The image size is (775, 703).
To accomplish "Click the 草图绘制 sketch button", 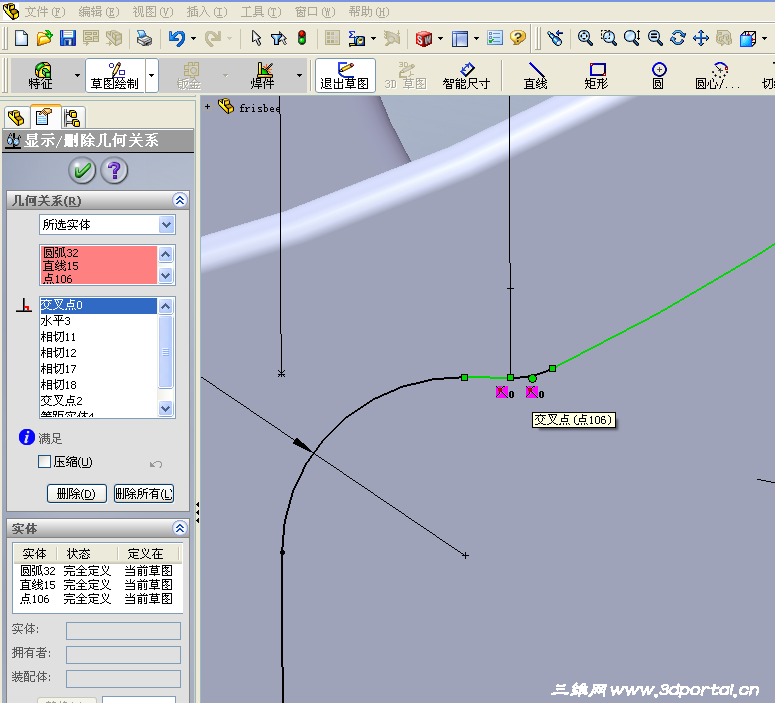I will (x=115, y=76).
